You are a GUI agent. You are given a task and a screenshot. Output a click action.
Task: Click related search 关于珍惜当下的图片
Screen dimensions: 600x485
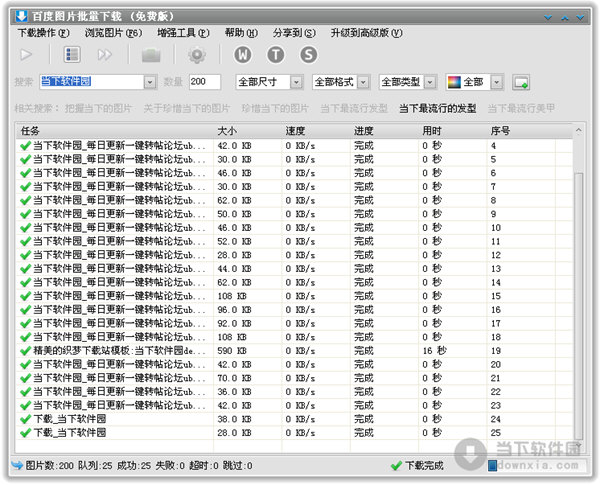[x=187, y=109]
